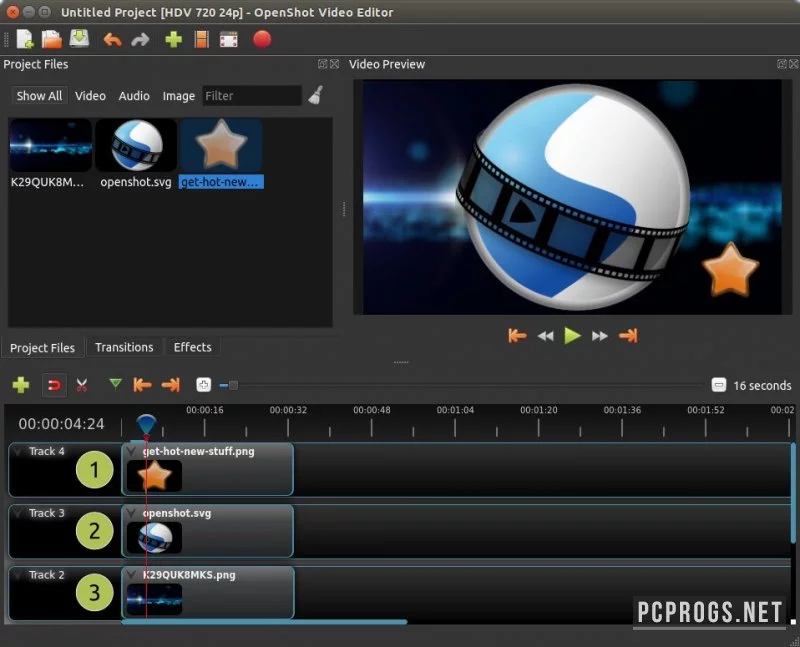Image resolution: width=800 pixels, height=647 pixels.
Task: Export video with the red record button
Action: point(262,39)
